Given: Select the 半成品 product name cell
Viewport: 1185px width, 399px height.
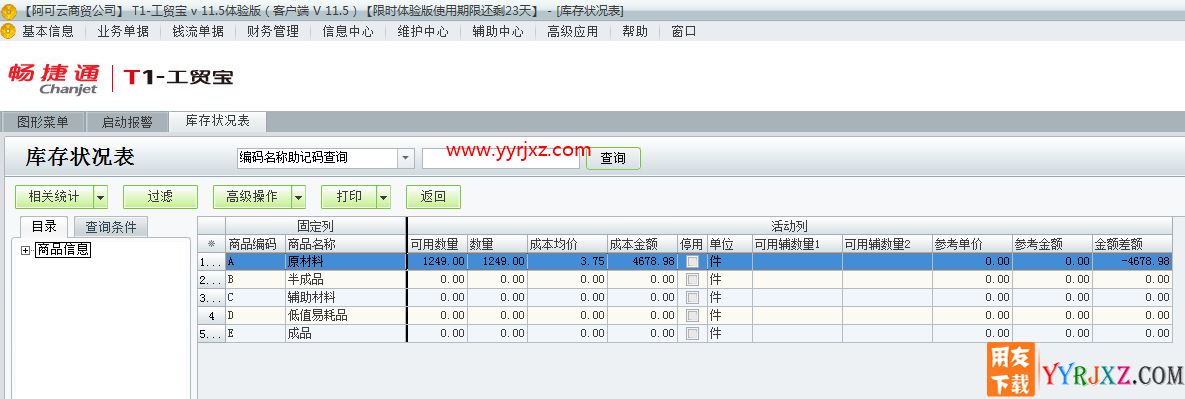Looking at the screenshot, I should click(x=345, y=280).
